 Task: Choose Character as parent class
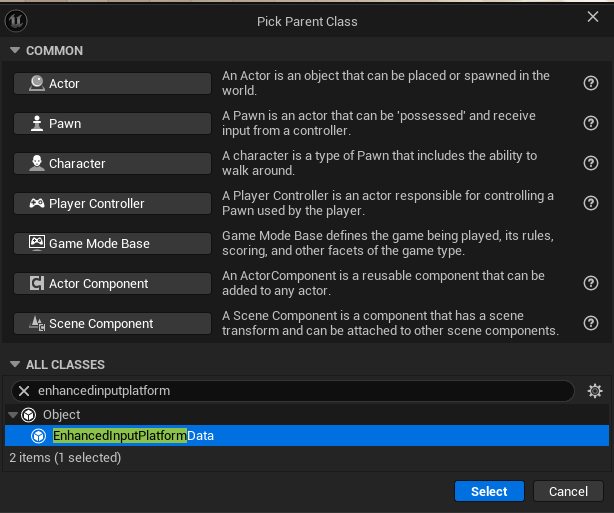click(x=112, y=163)
